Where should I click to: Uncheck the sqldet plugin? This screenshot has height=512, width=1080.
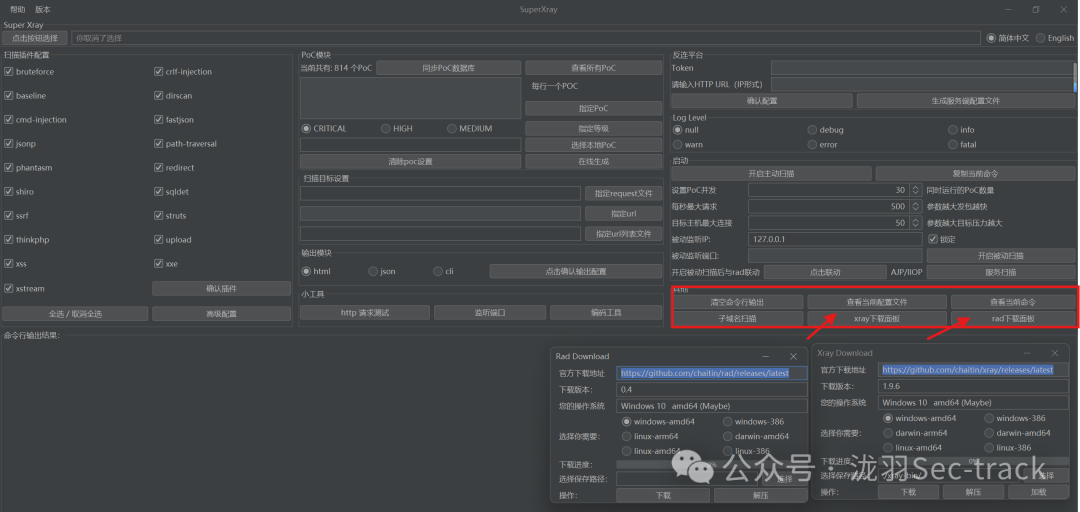click(x=159, y=192)
